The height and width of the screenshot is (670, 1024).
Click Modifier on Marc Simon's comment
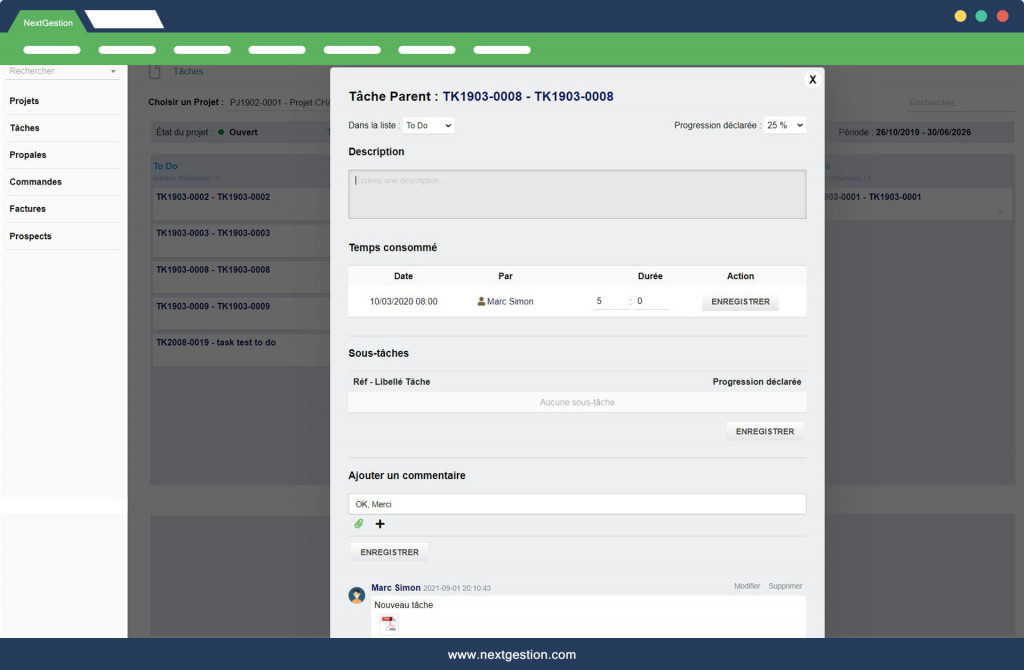pos(747,586)
